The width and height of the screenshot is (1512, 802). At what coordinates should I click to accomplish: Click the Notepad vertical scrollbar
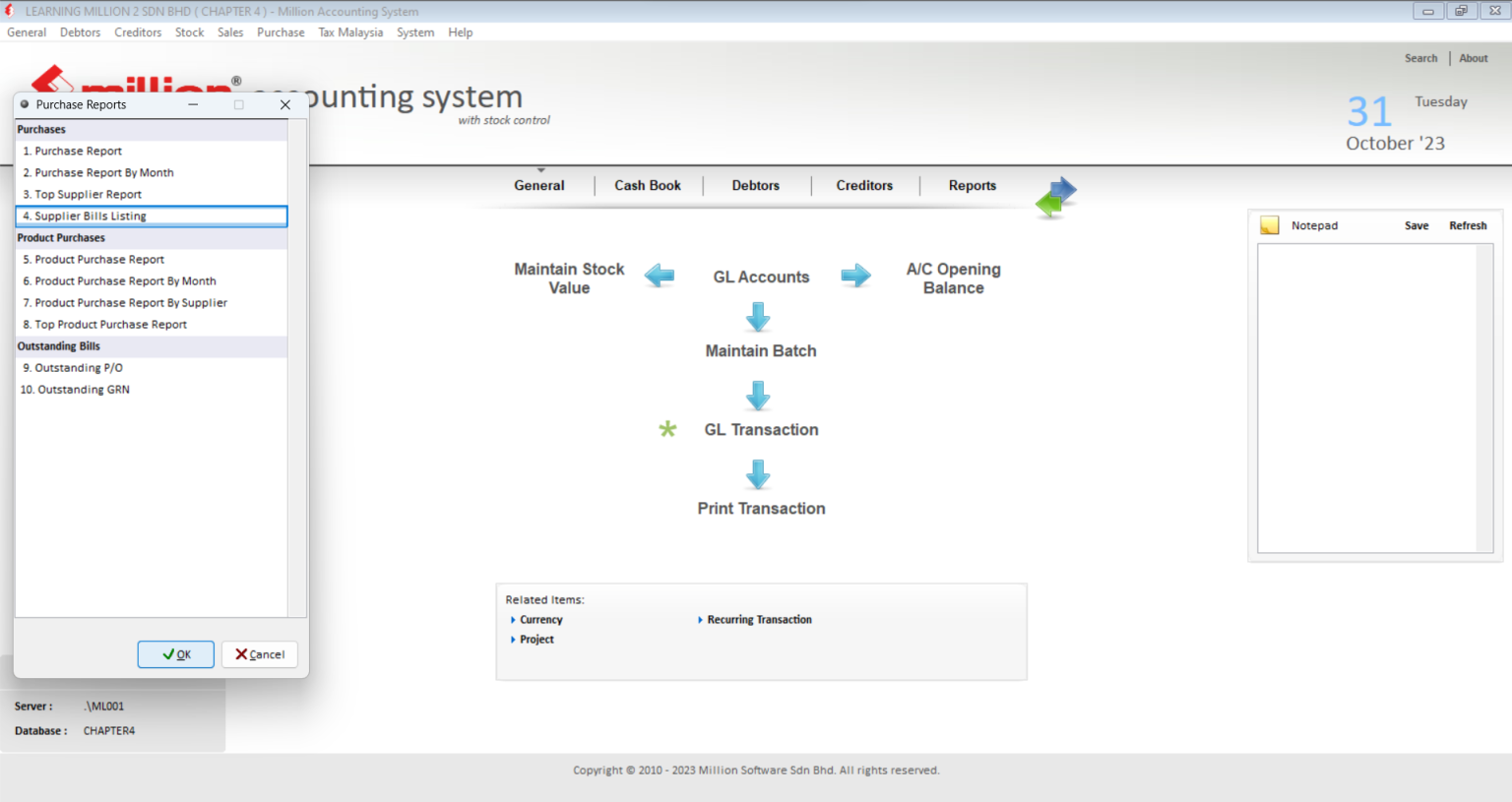pos(1484,398)
